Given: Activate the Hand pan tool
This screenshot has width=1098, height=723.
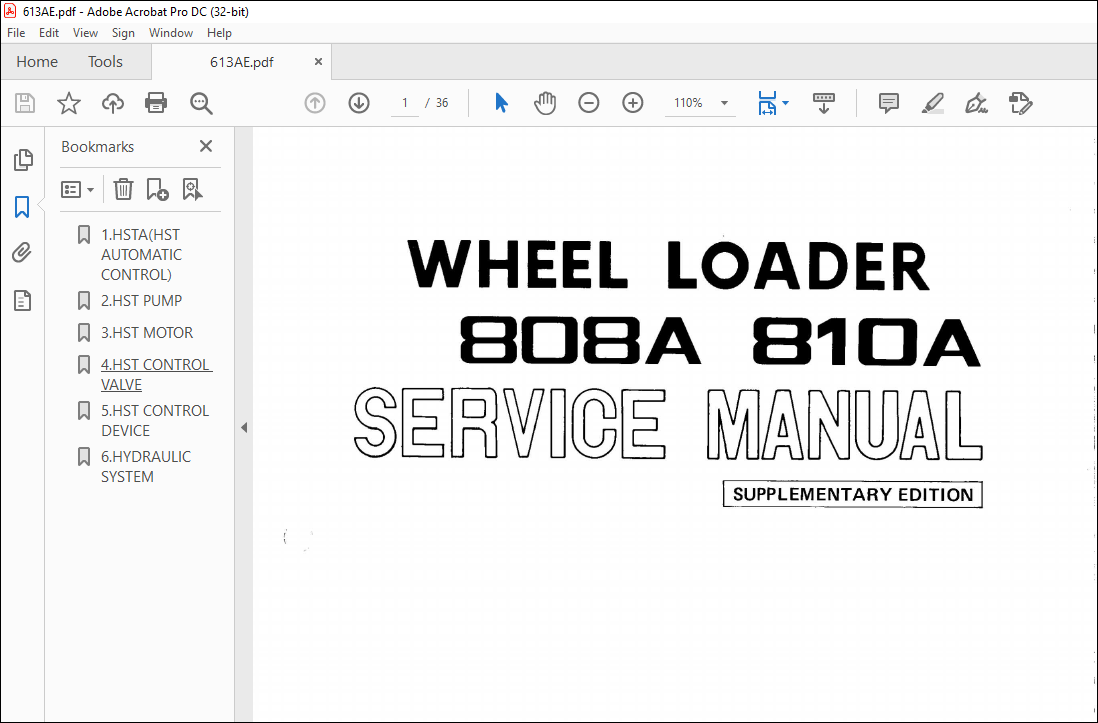Looking at the screenshot, I should tap(545, 103).
